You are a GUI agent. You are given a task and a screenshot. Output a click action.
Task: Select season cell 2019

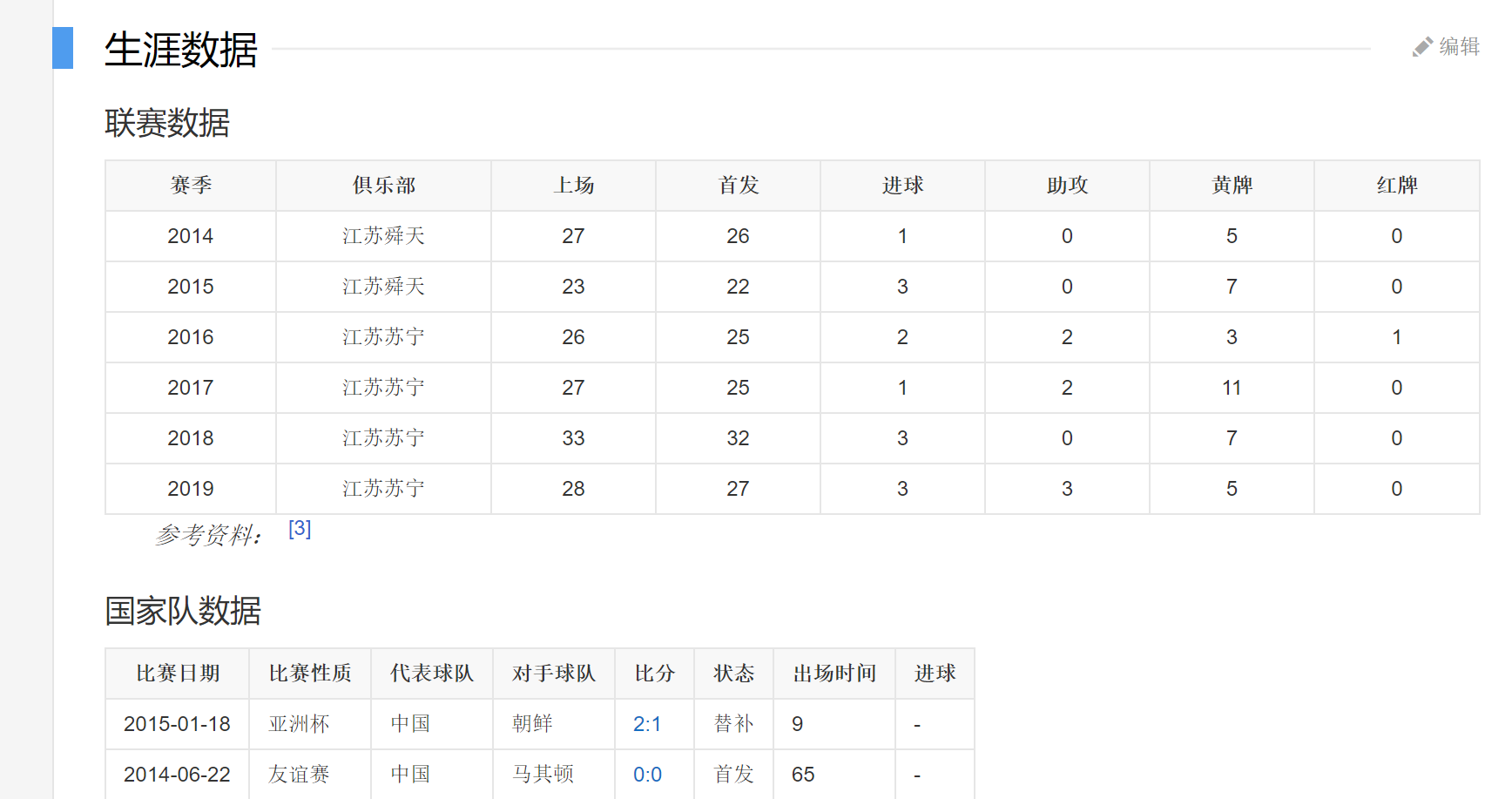click(191, 489)
